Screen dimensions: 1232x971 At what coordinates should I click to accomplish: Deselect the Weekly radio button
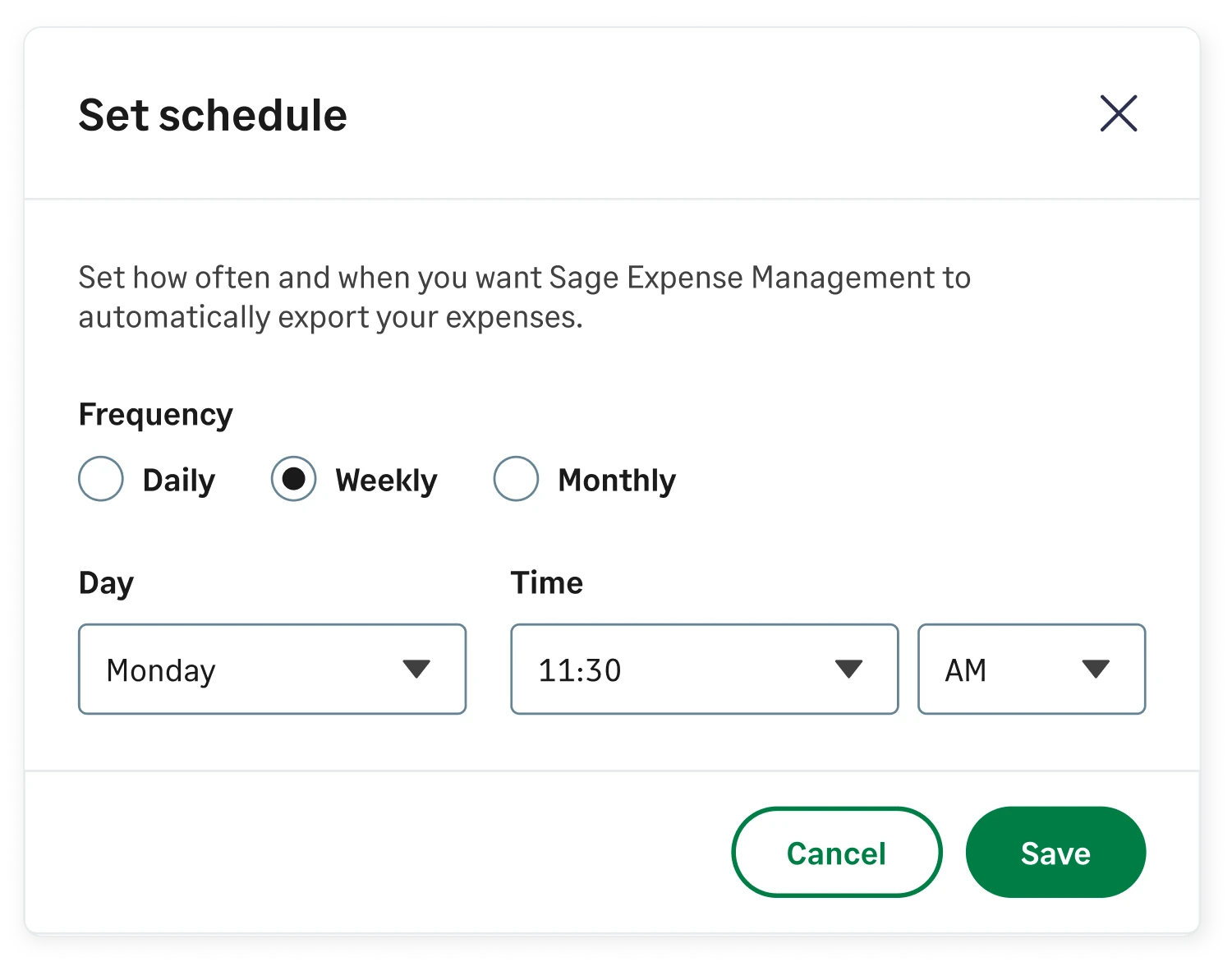pos(293,479)
